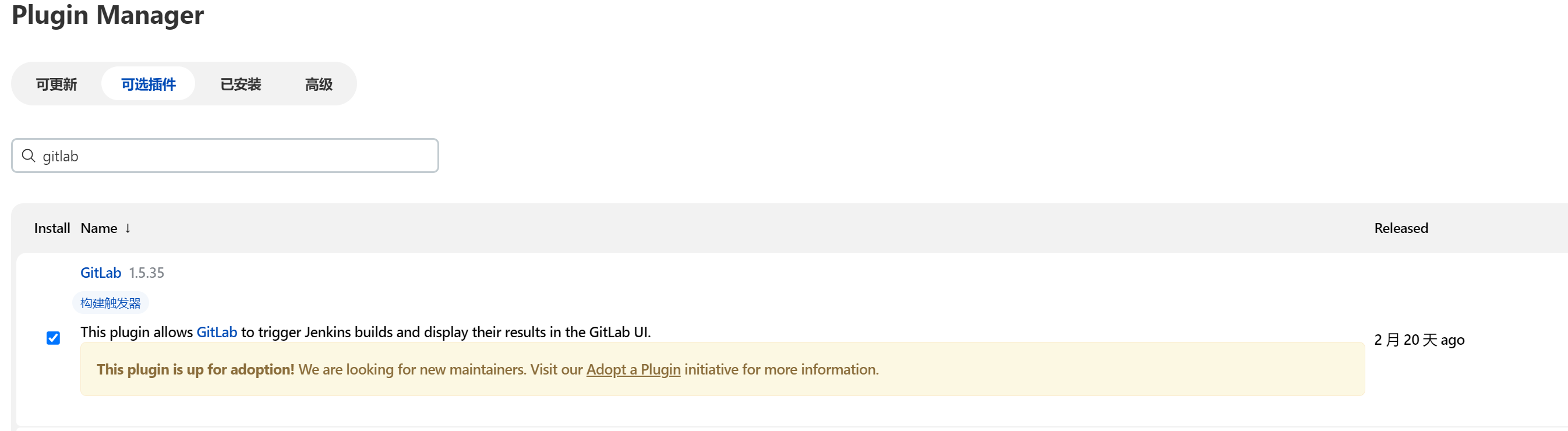
Task: Uncheck the GitLab plugin install checkbox
Action: (x=53, y=338)
